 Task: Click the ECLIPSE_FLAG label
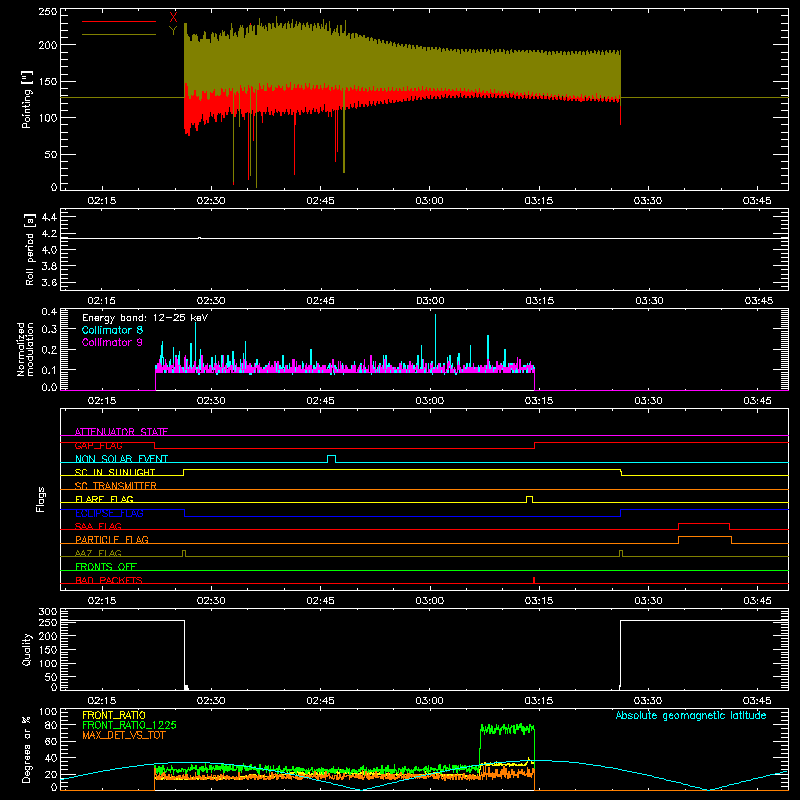(109, 513)
